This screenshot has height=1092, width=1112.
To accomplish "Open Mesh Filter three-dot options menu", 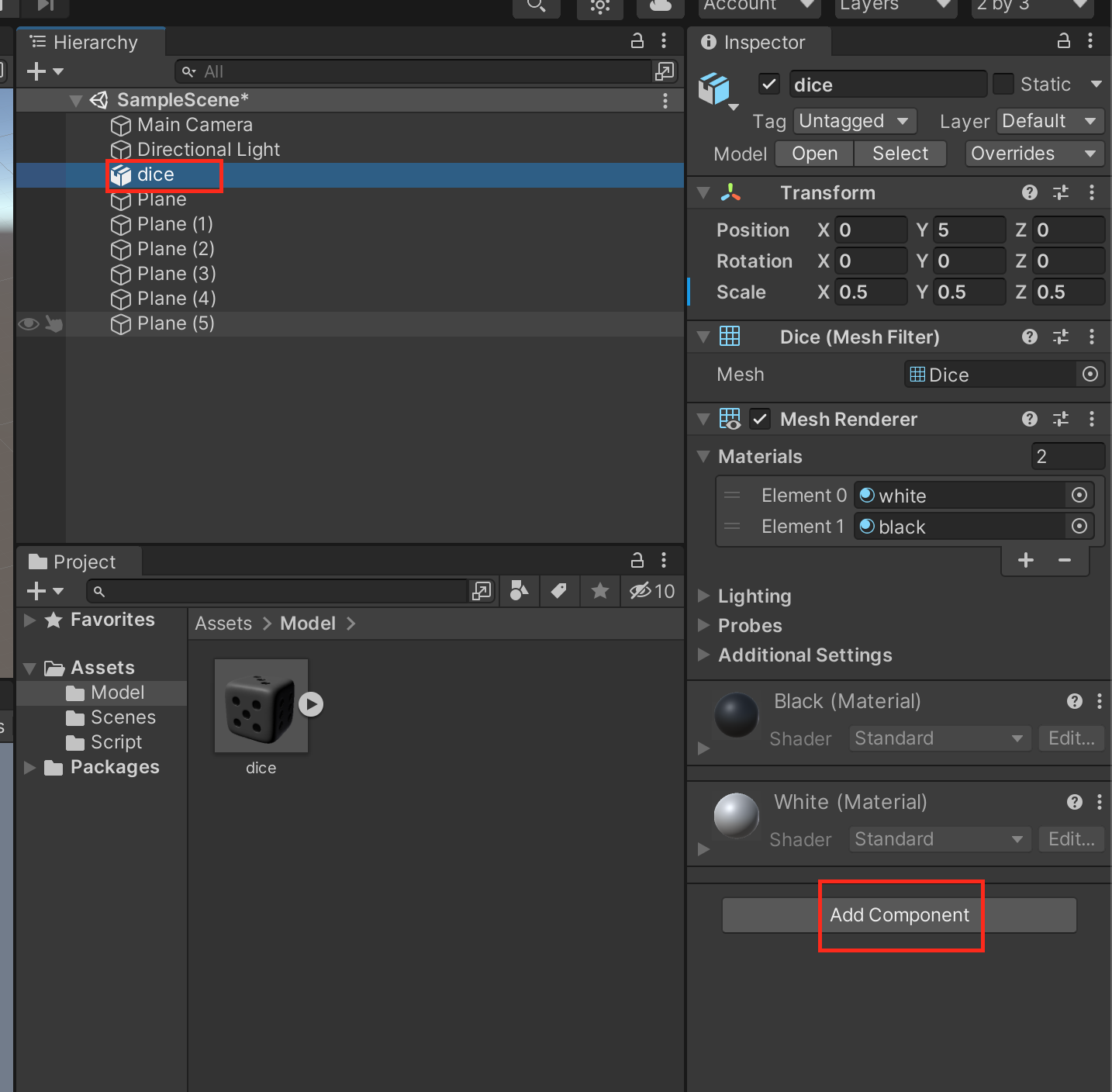I will coord(1091,337).
